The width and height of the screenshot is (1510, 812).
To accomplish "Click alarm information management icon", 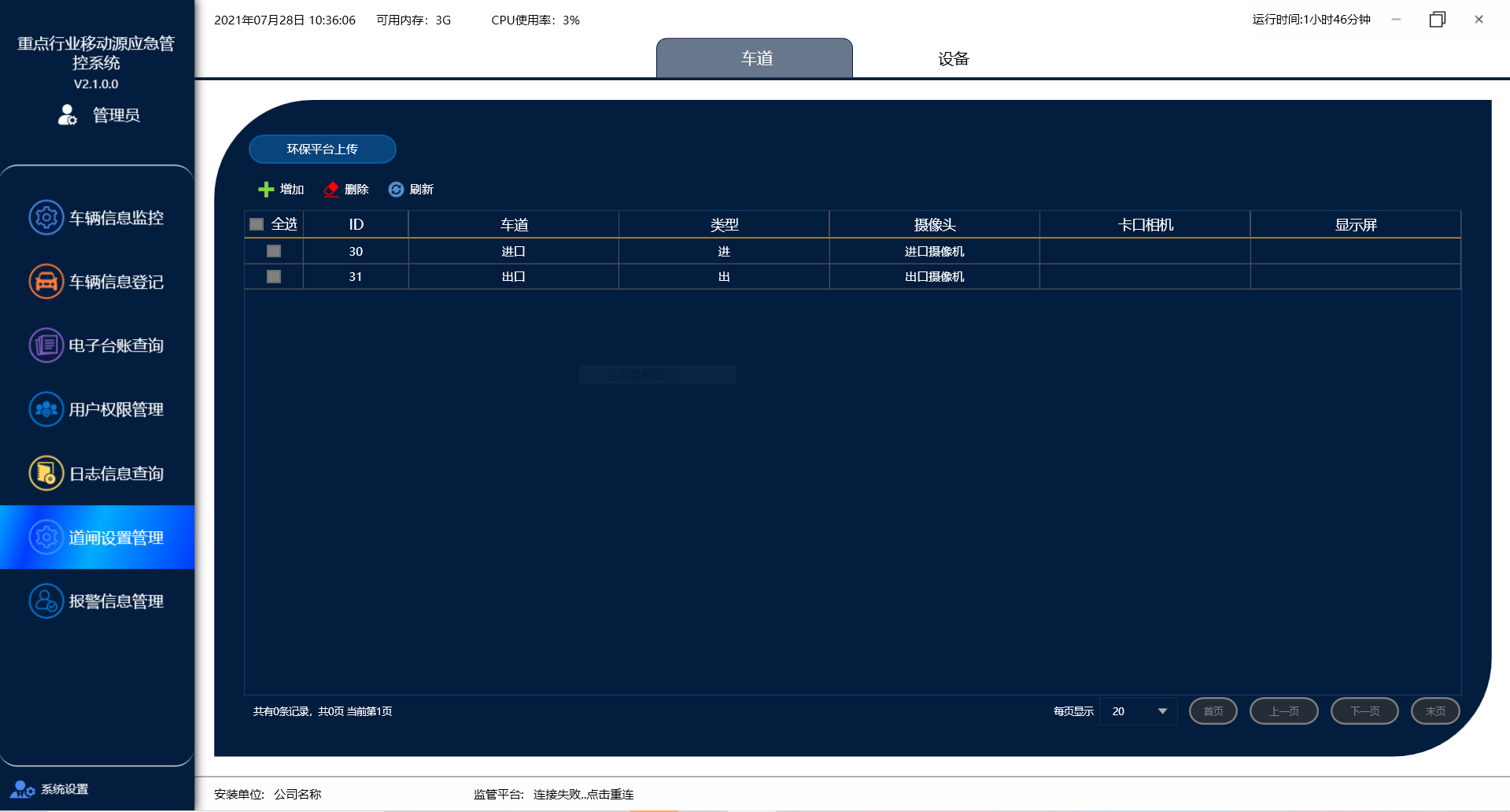I will pos(46,601).
